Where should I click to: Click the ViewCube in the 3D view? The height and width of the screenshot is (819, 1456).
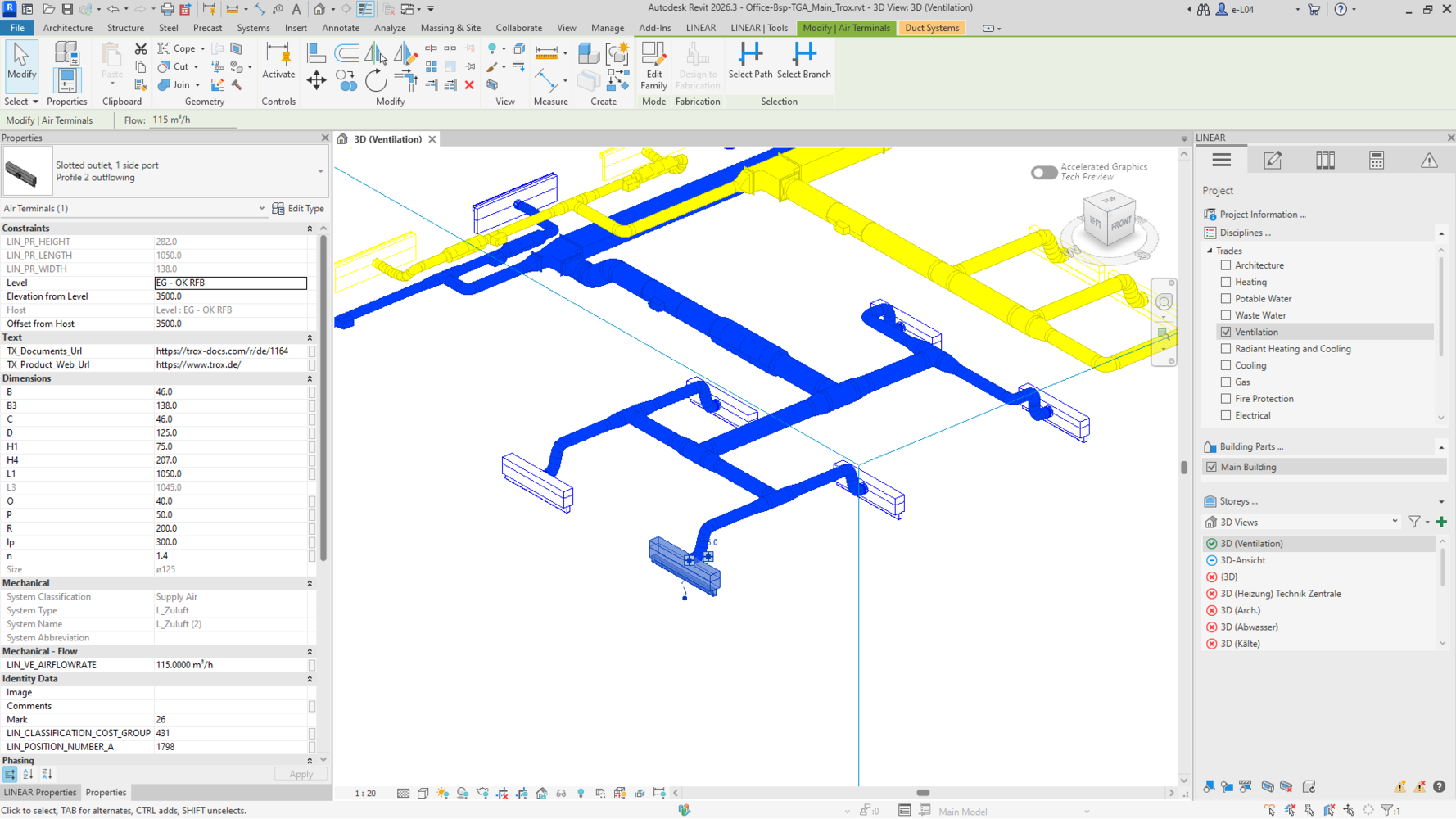pyautogui.click(x=1110, y=219)
